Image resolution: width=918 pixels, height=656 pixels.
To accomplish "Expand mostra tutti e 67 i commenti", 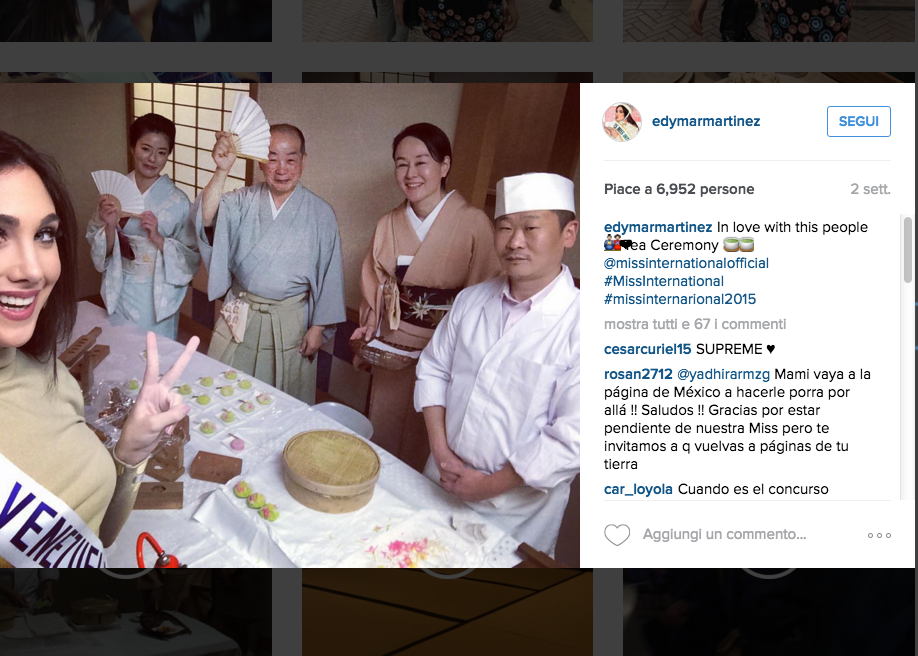I will pyautogui.click(x=695, y=324).
